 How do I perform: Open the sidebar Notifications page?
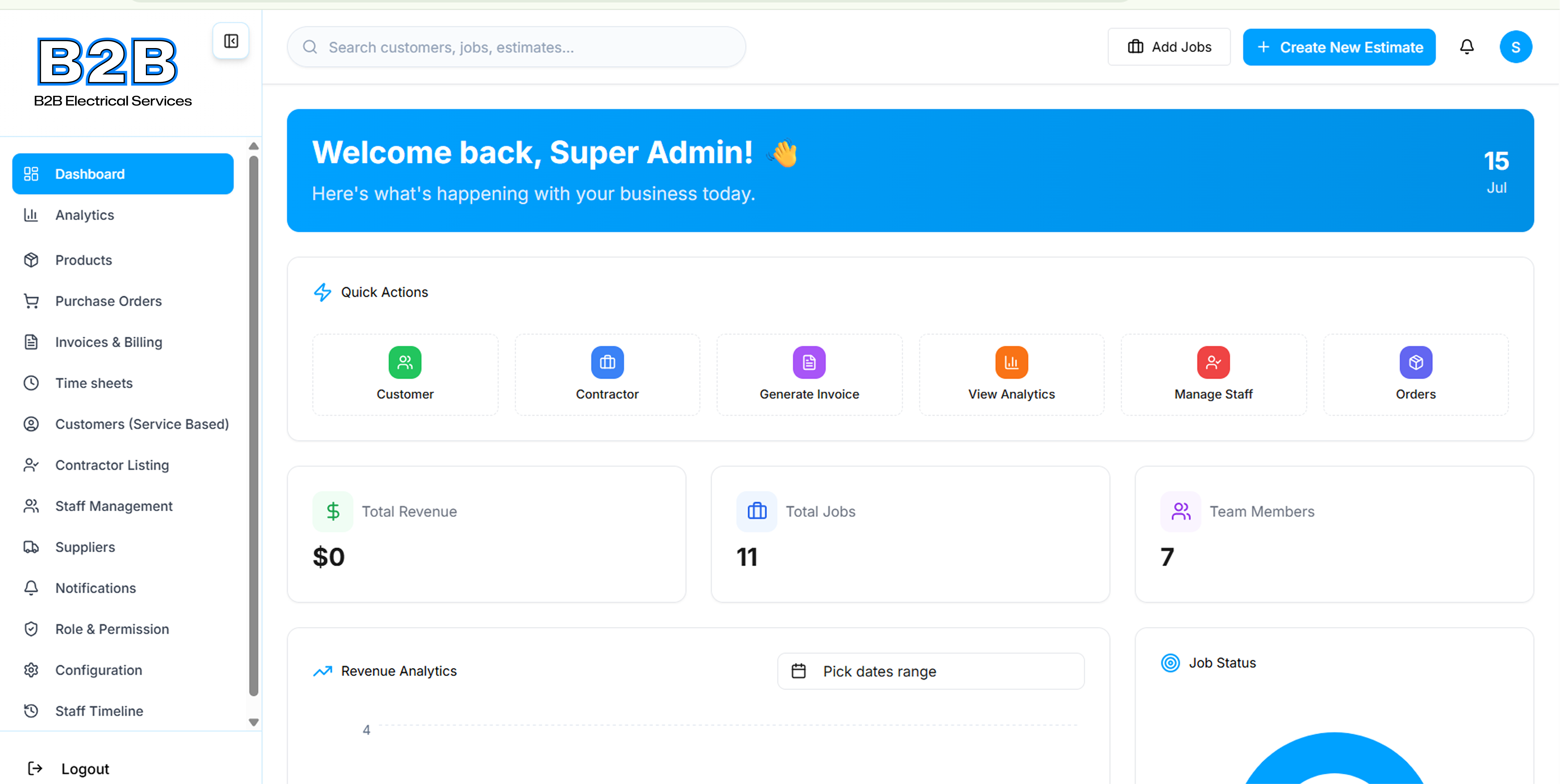click(x=123, y=588)
